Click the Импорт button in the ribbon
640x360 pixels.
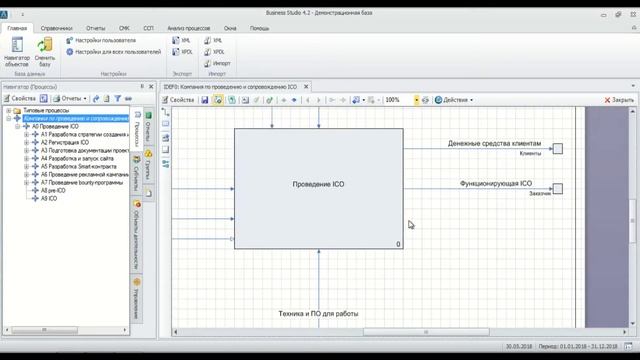click(x=217, y=63)
